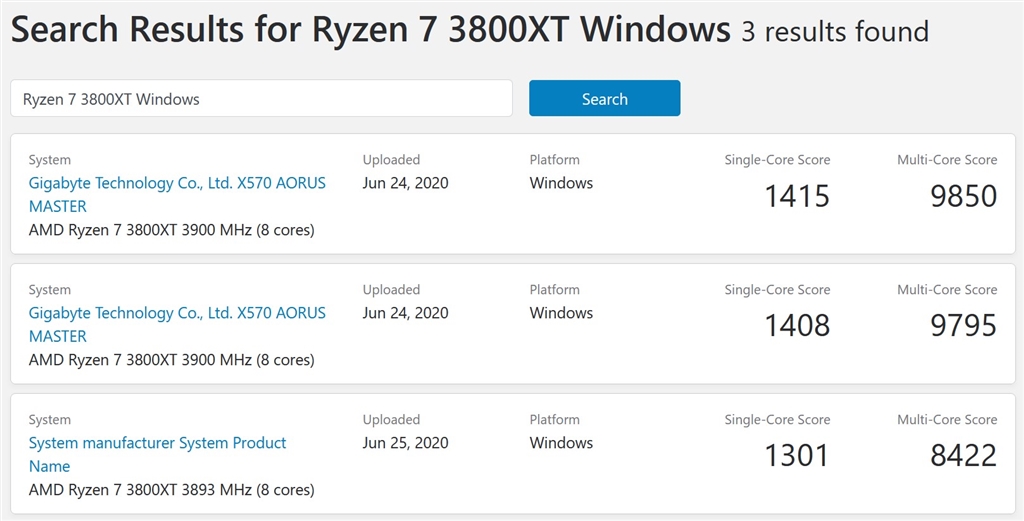Image resolution: width=1024 pixels, height=521 pixels.
Task: Open the System manufacturer System Product Name link
Action: coord(157,453)
